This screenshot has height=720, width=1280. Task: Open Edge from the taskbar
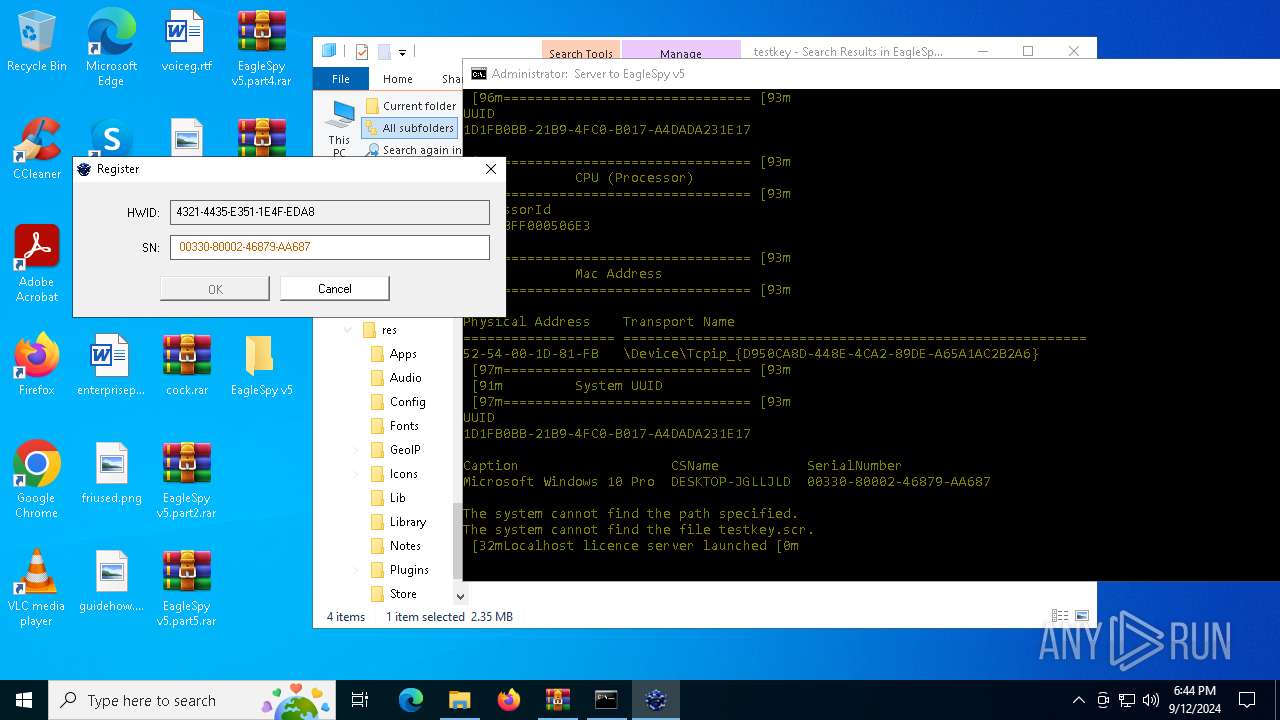(411, 700)
